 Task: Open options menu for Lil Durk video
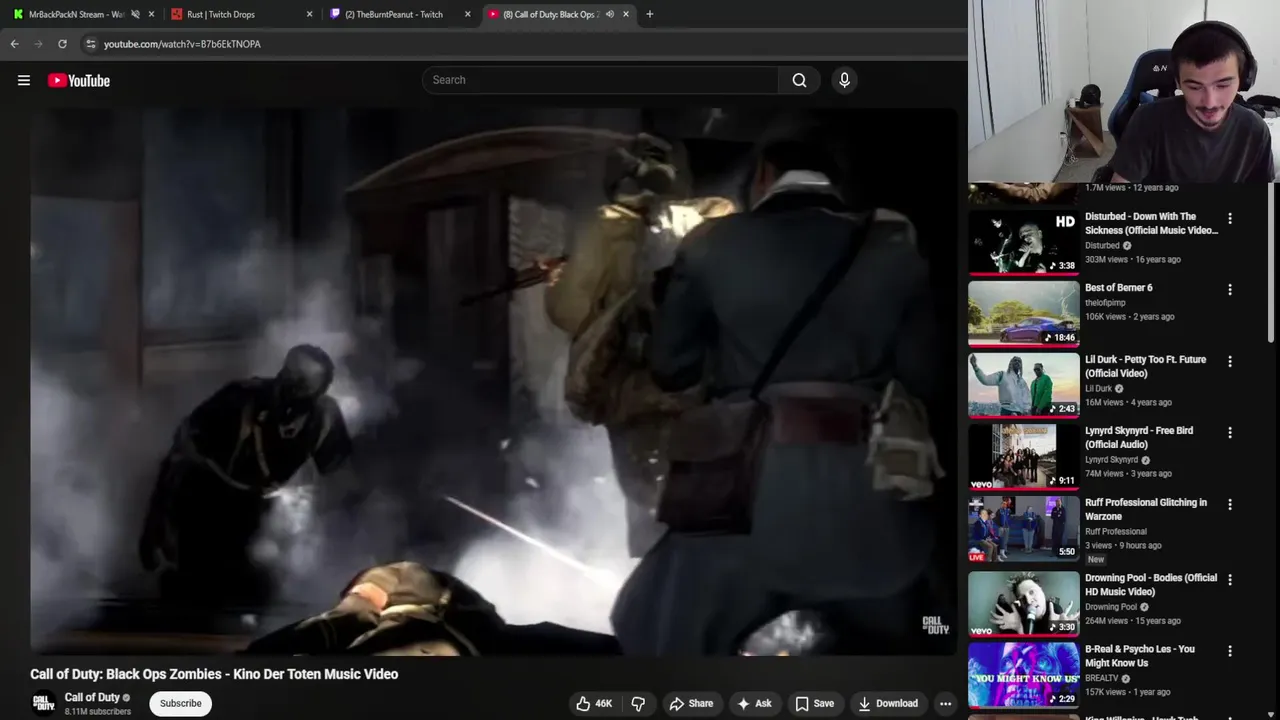1230,361
